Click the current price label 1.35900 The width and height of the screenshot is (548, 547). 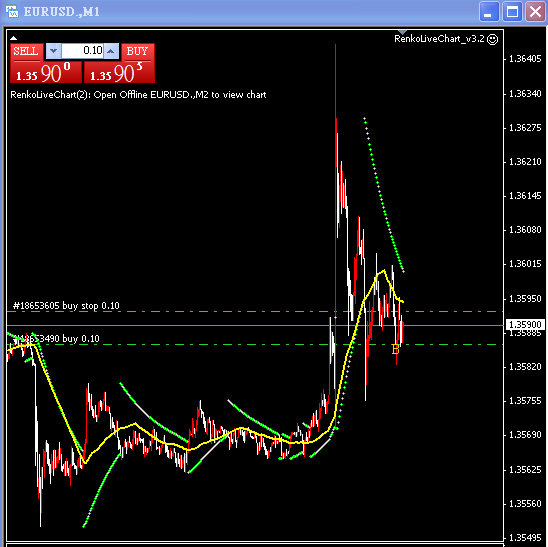tap(525, 325)
